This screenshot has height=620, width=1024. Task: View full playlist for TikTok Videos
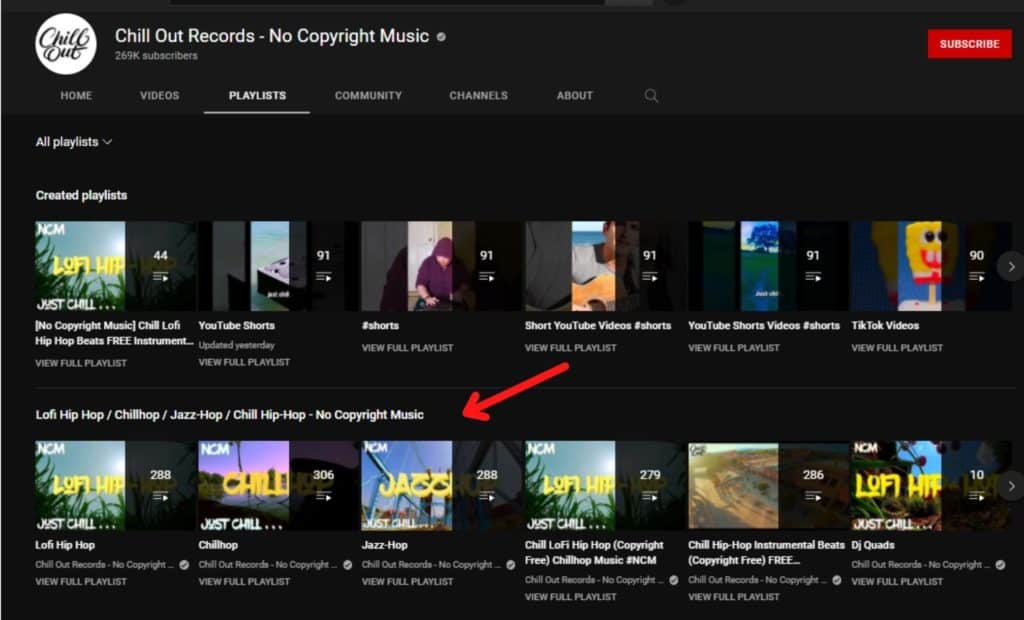coord(897,348)
